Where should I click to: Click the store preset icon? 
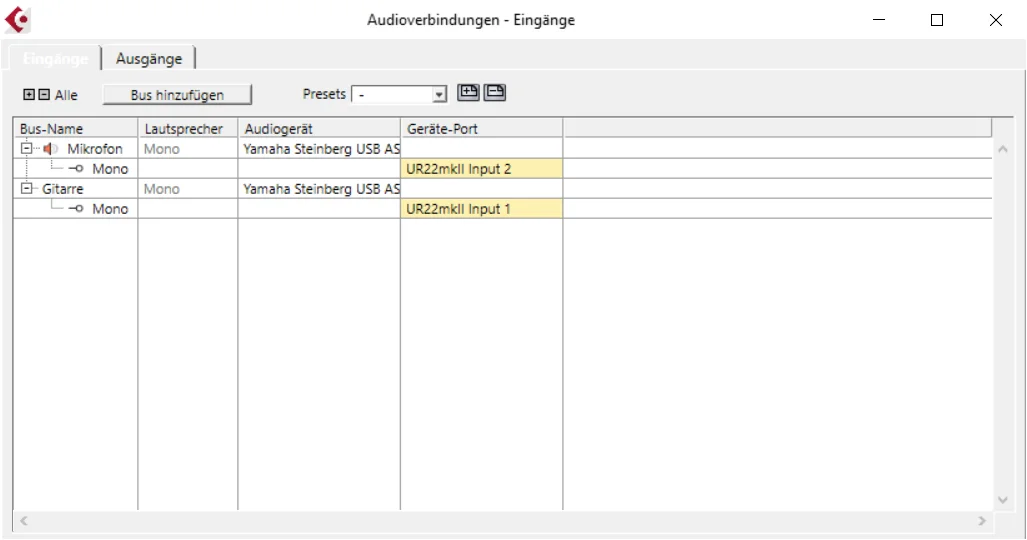point(468,92)
